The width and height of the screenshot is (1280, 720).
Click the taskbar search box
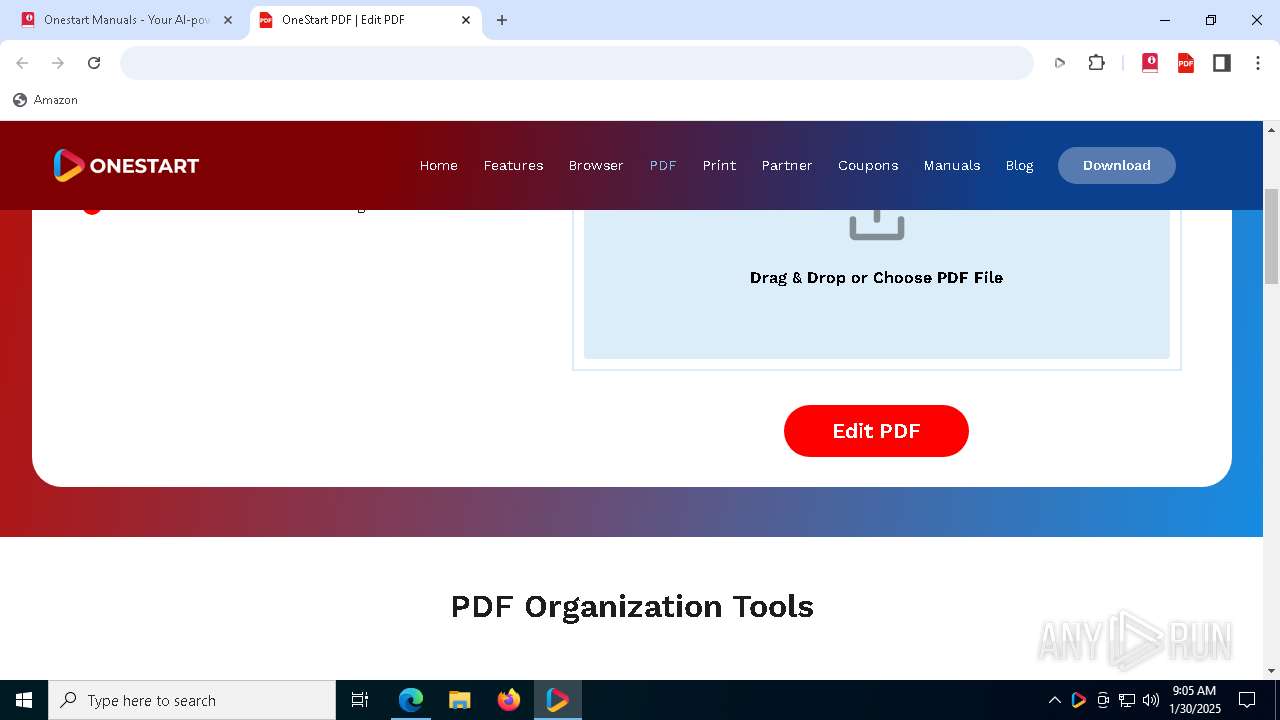(x=192, y=700)
